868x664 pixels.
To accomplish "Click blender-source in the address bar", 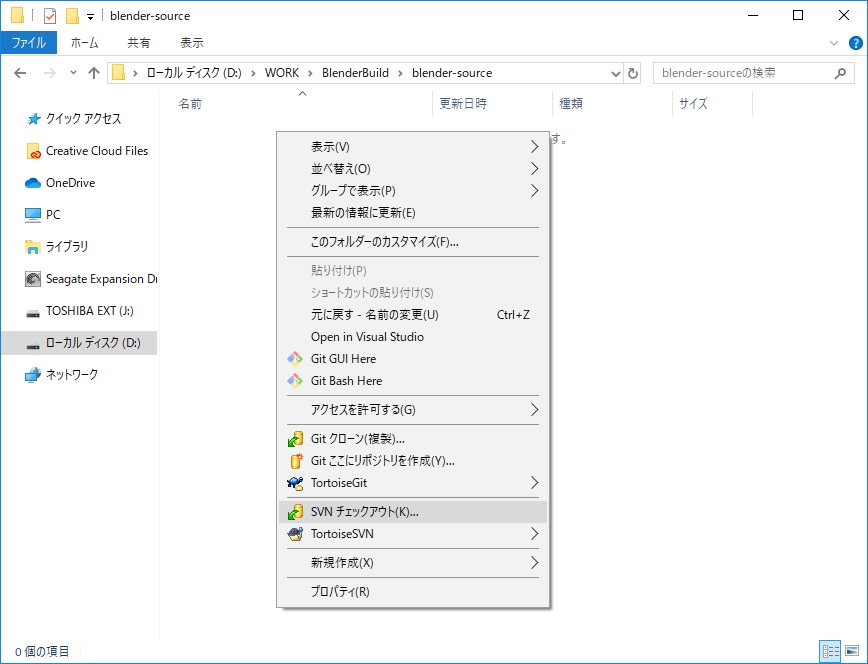I will [x=452, y=73].
